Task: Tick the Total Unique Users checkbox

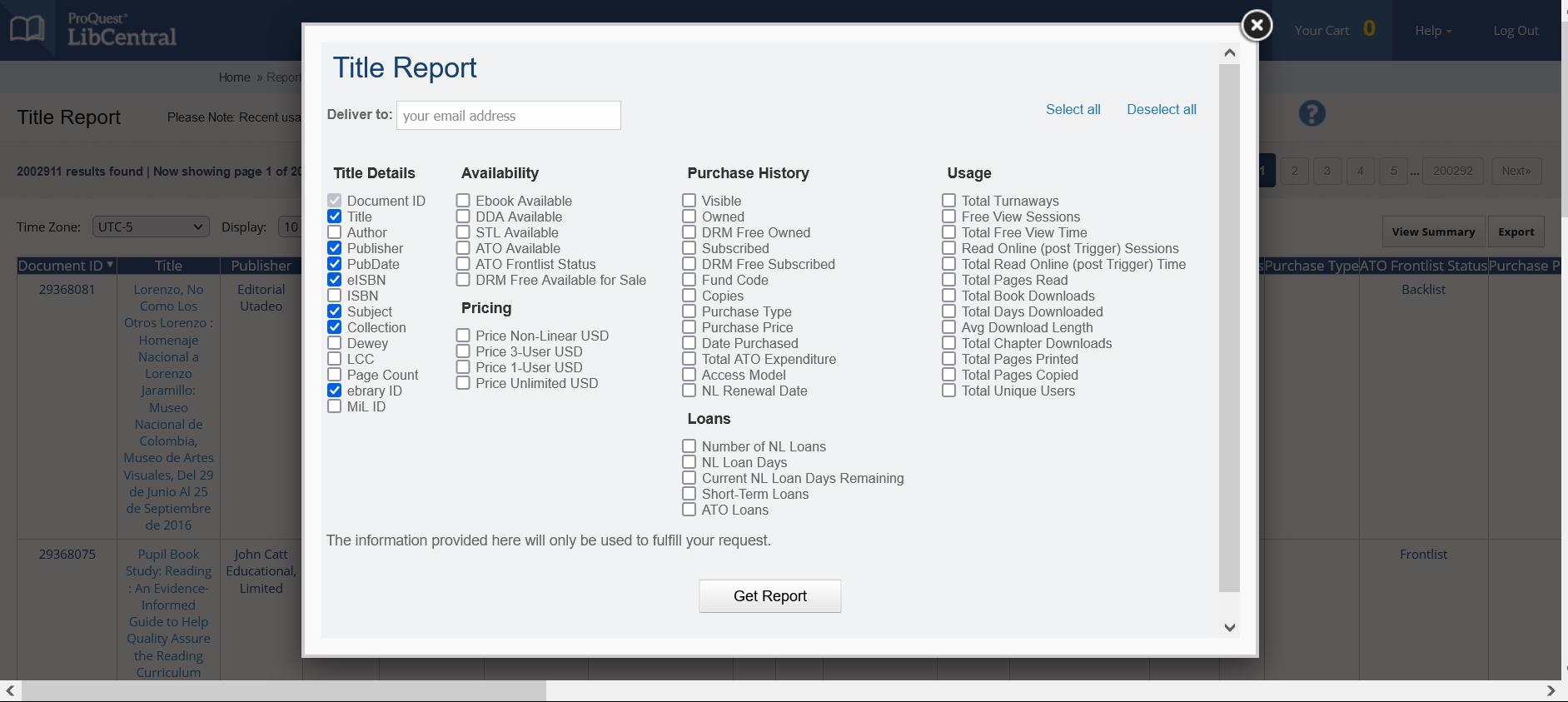Action: coord(948,391)
